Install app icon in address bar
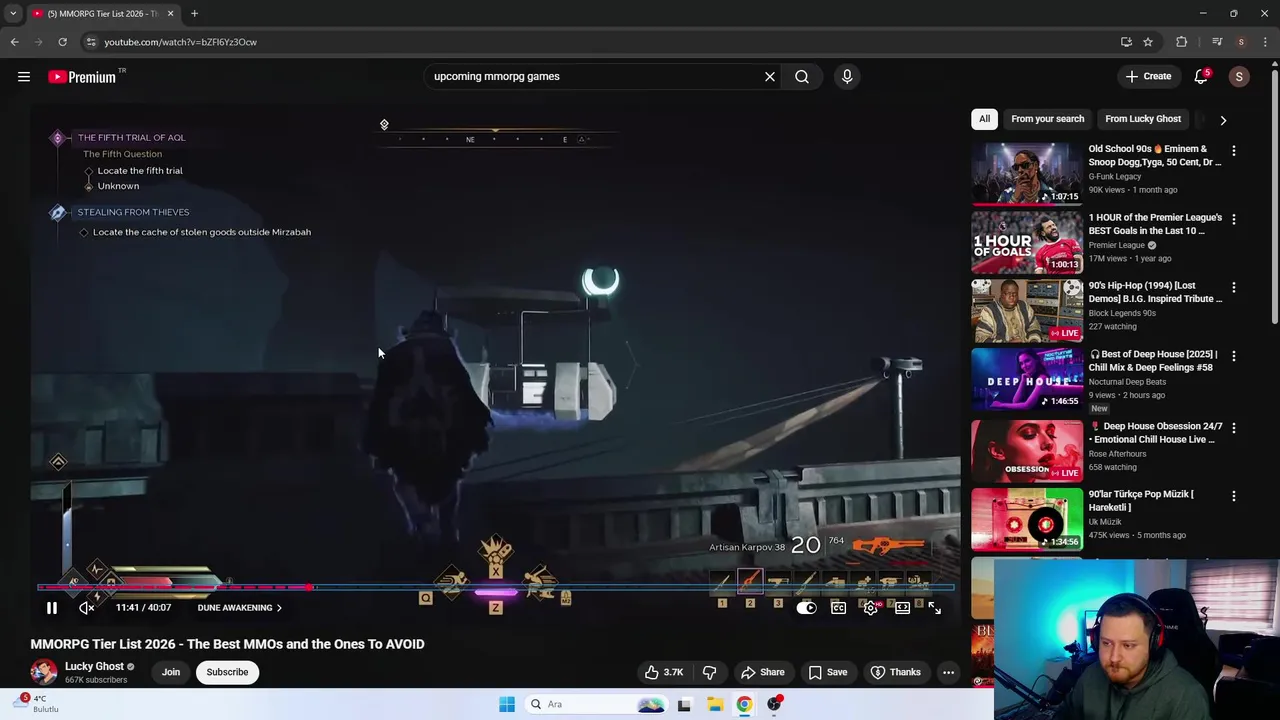 pyautogui.click(x=1126, y=42)
